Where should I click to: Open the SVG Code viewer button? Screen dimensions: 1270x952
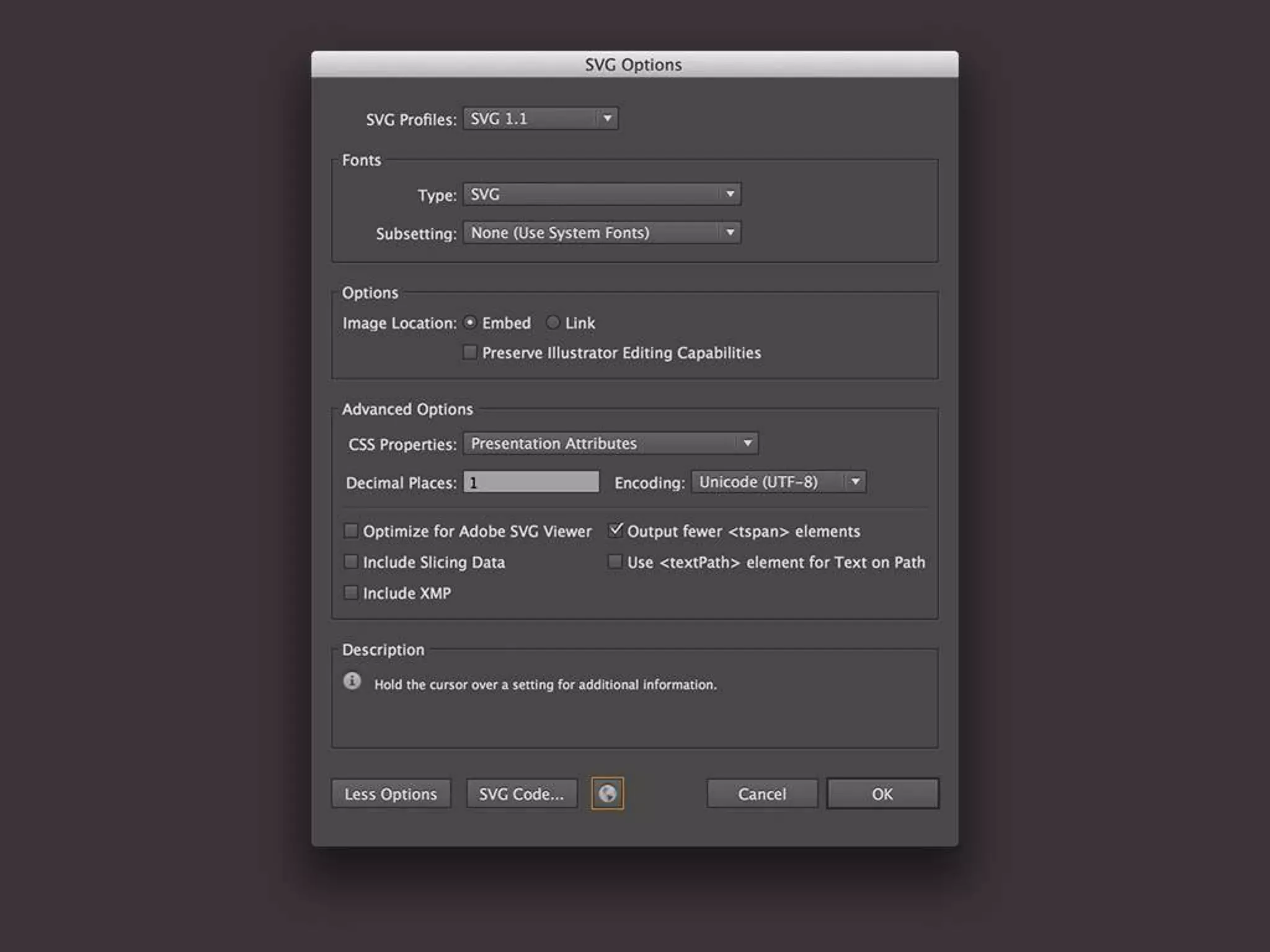[522, 793]
